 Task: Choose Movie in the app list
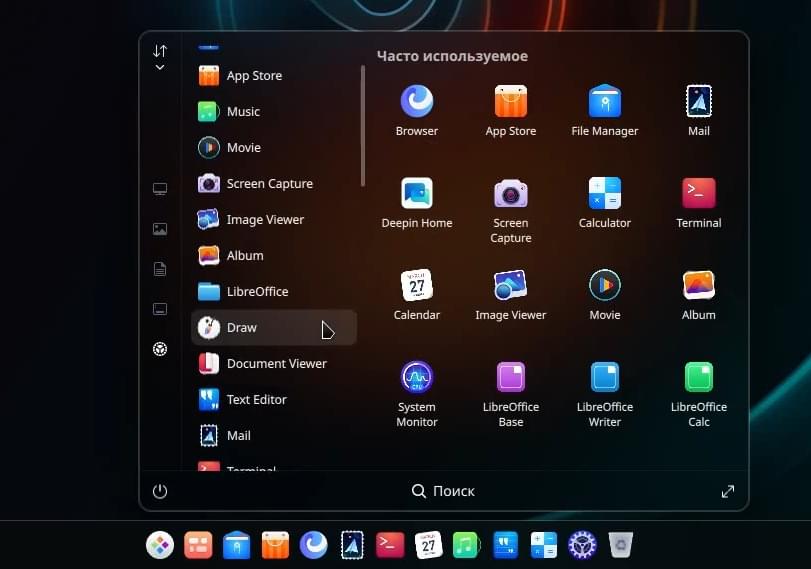click(274, 147)
